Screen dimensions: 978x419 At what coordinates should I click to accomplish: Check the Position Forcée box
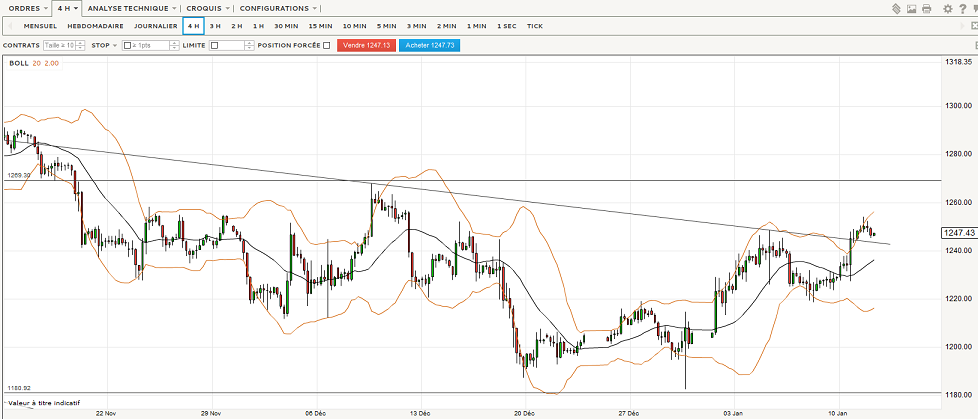click(326, 45)
